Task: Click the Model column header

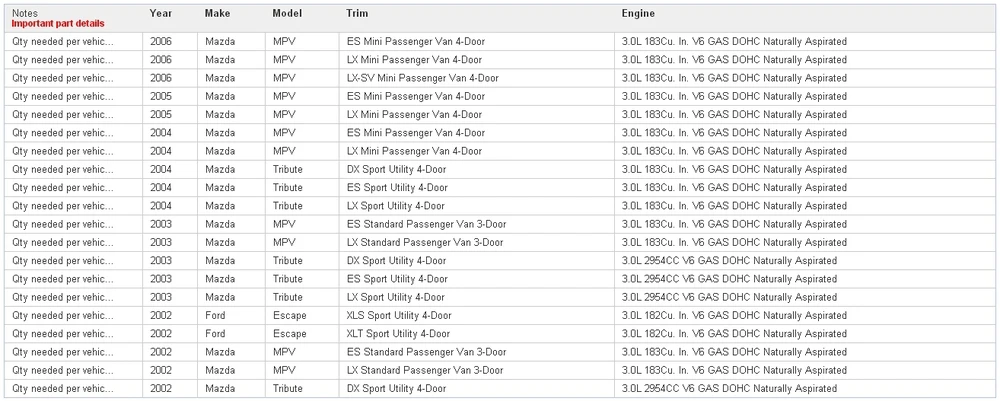Action: [287, 13]
